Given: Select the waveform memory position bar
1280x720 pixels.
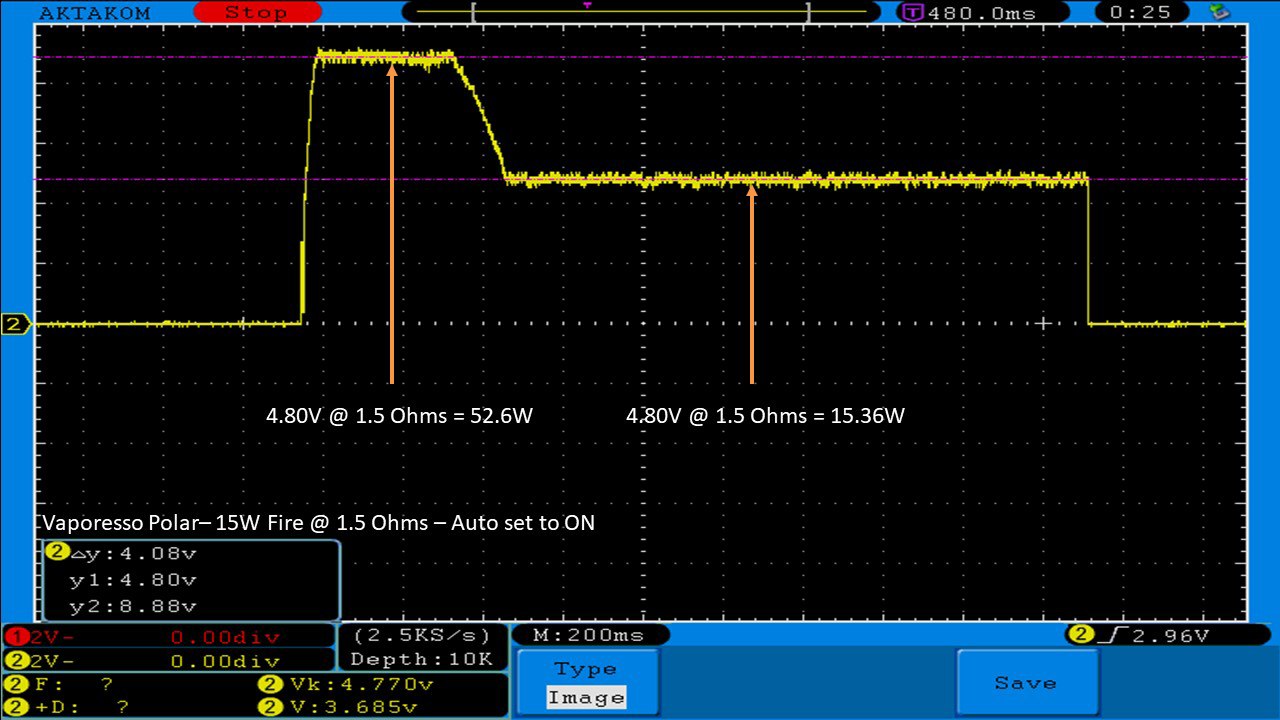Looking at the screenshot, I should point(640,12).
